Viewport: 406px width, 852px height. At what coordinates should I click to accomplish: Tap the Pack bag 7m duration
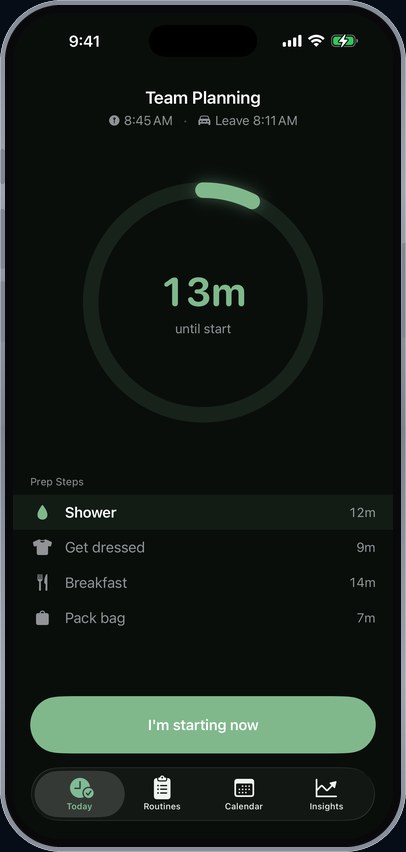click(366, 618)
